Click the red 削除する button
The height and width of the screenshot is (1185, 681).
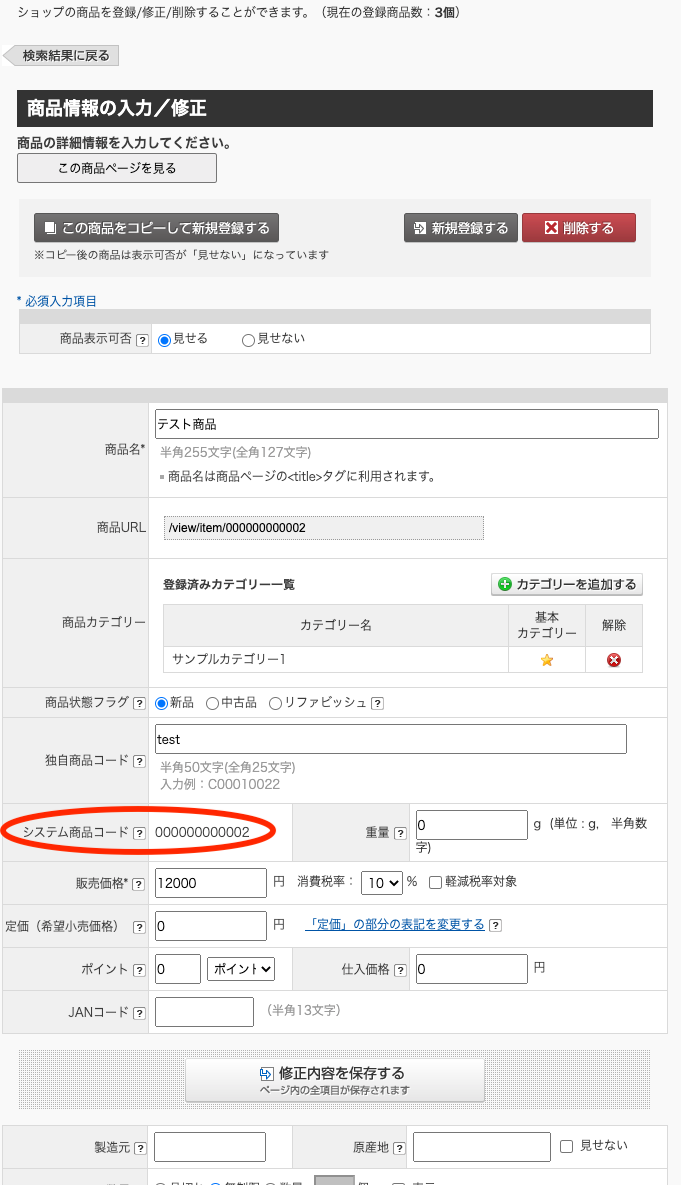[579, 227]
